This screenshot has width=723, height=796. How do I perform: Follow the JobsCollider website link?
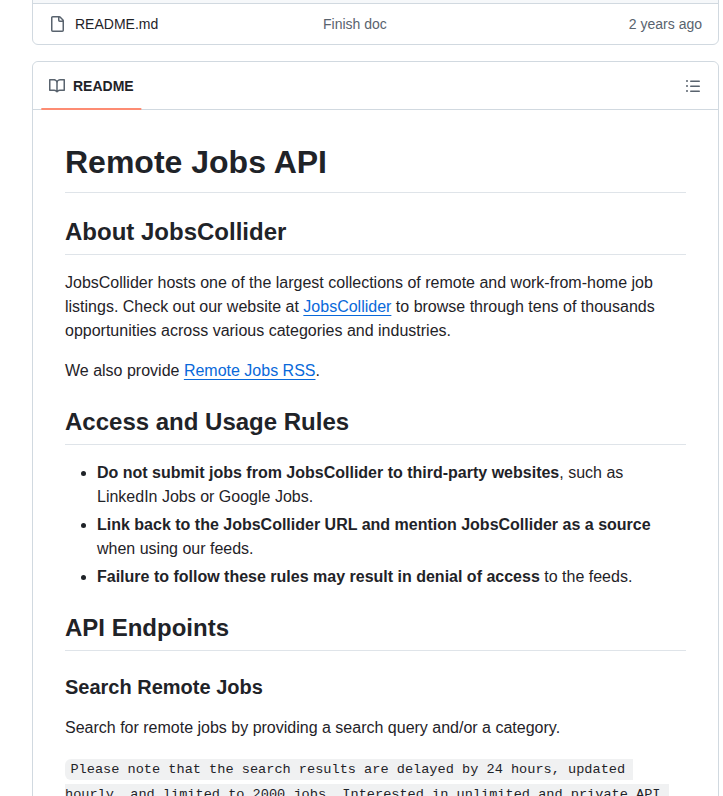[x=347, y=307]
